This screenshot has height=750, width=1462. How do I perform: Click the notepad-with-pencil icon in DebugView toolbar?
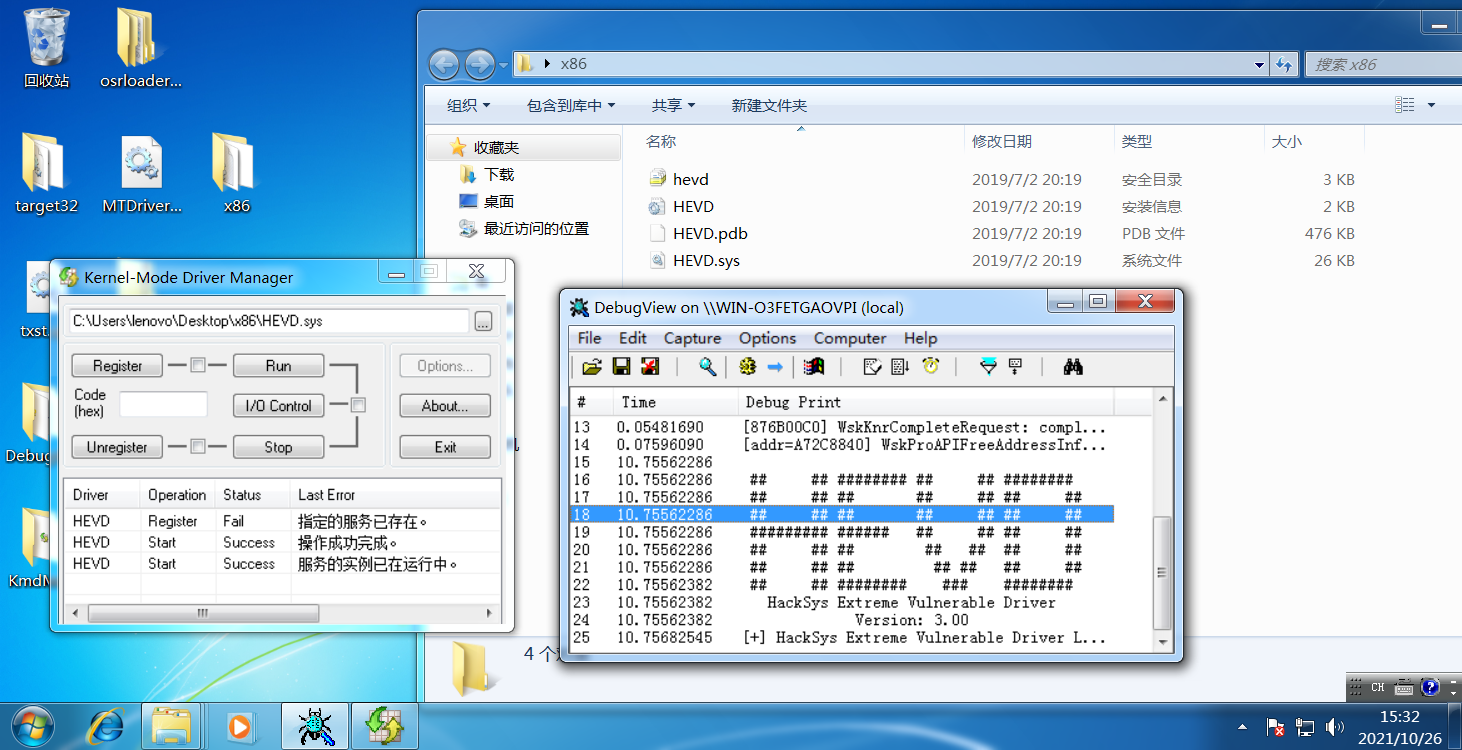coord(872,367)
